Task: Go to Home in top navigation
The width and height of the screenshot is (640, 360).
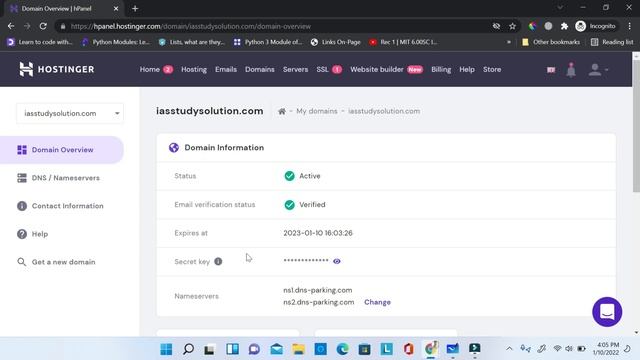Action: pos(150,69)
